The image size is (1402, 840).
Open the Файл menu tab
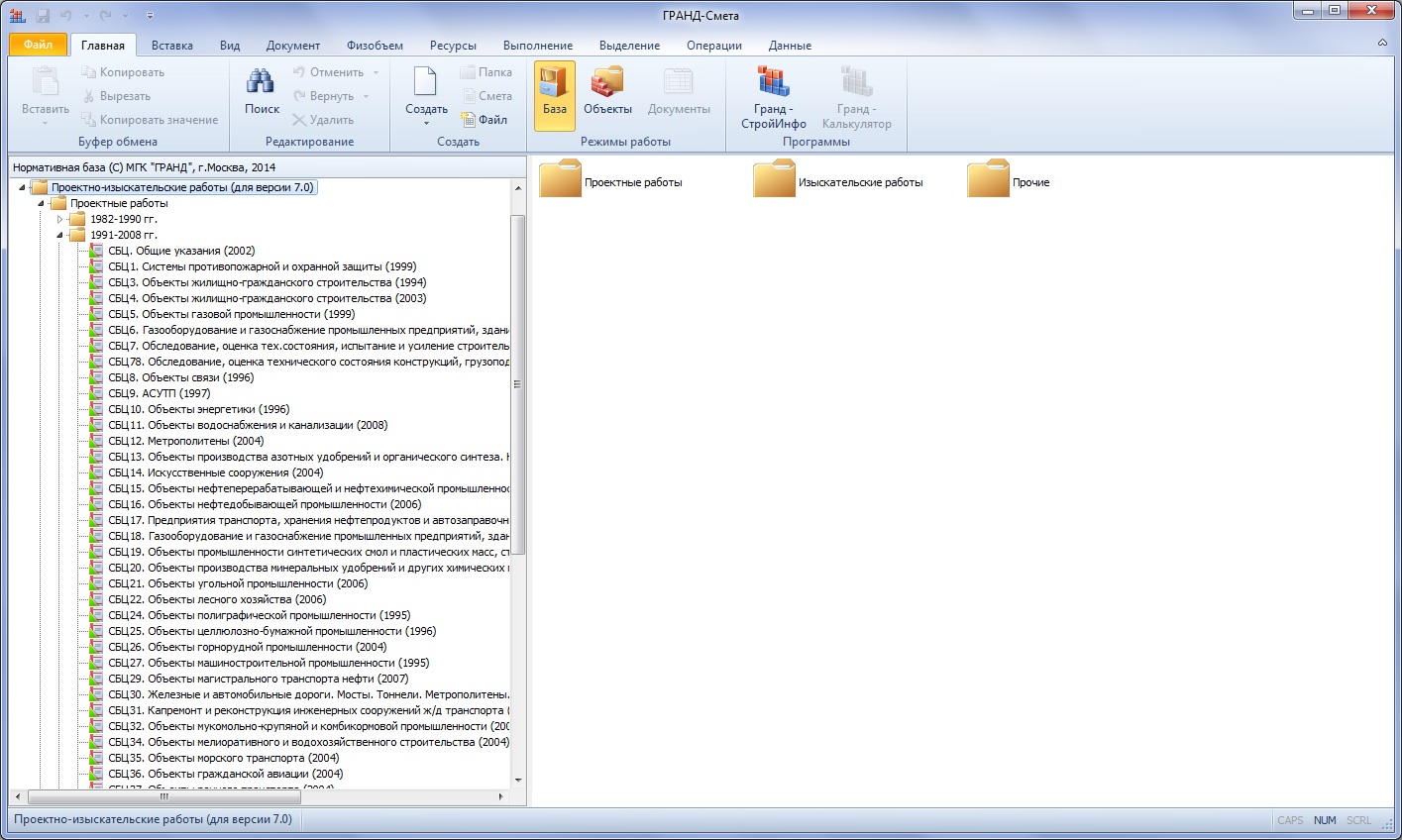pyautogui.click(x=39, y=45)
